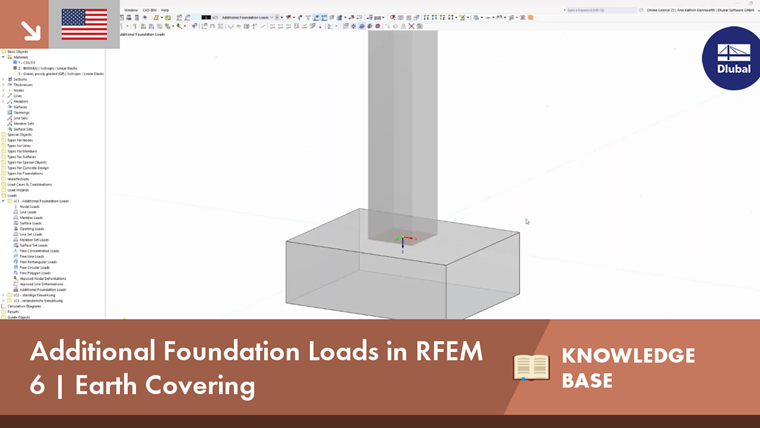The width and height of the screenshot is (760, 428).
Task: Click the Knowledge Base book icon
Action: pos(531,367)
